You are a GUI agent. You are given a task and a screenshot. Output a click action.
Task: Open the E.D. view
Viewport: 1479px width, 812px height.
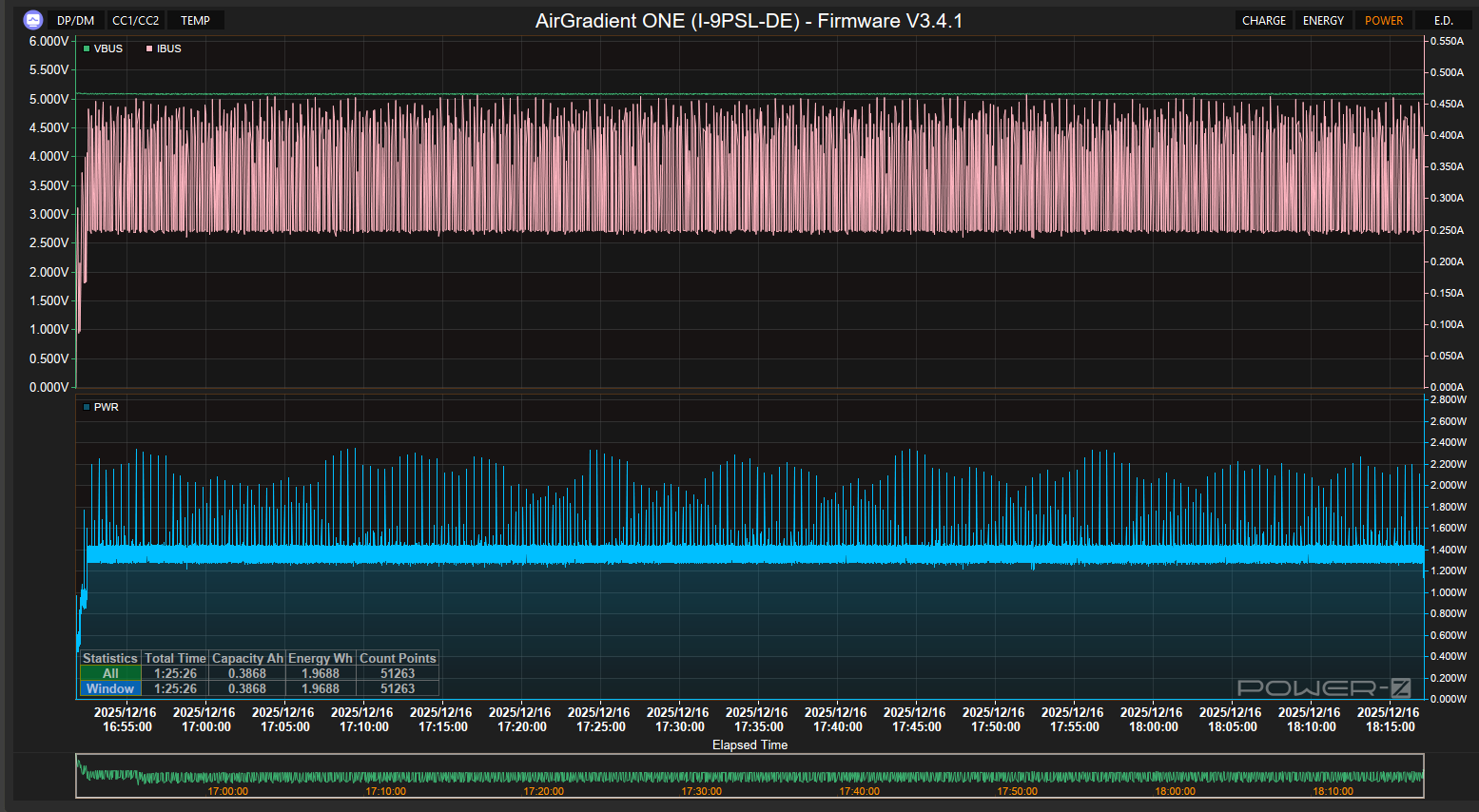(x=1443, y=20)
